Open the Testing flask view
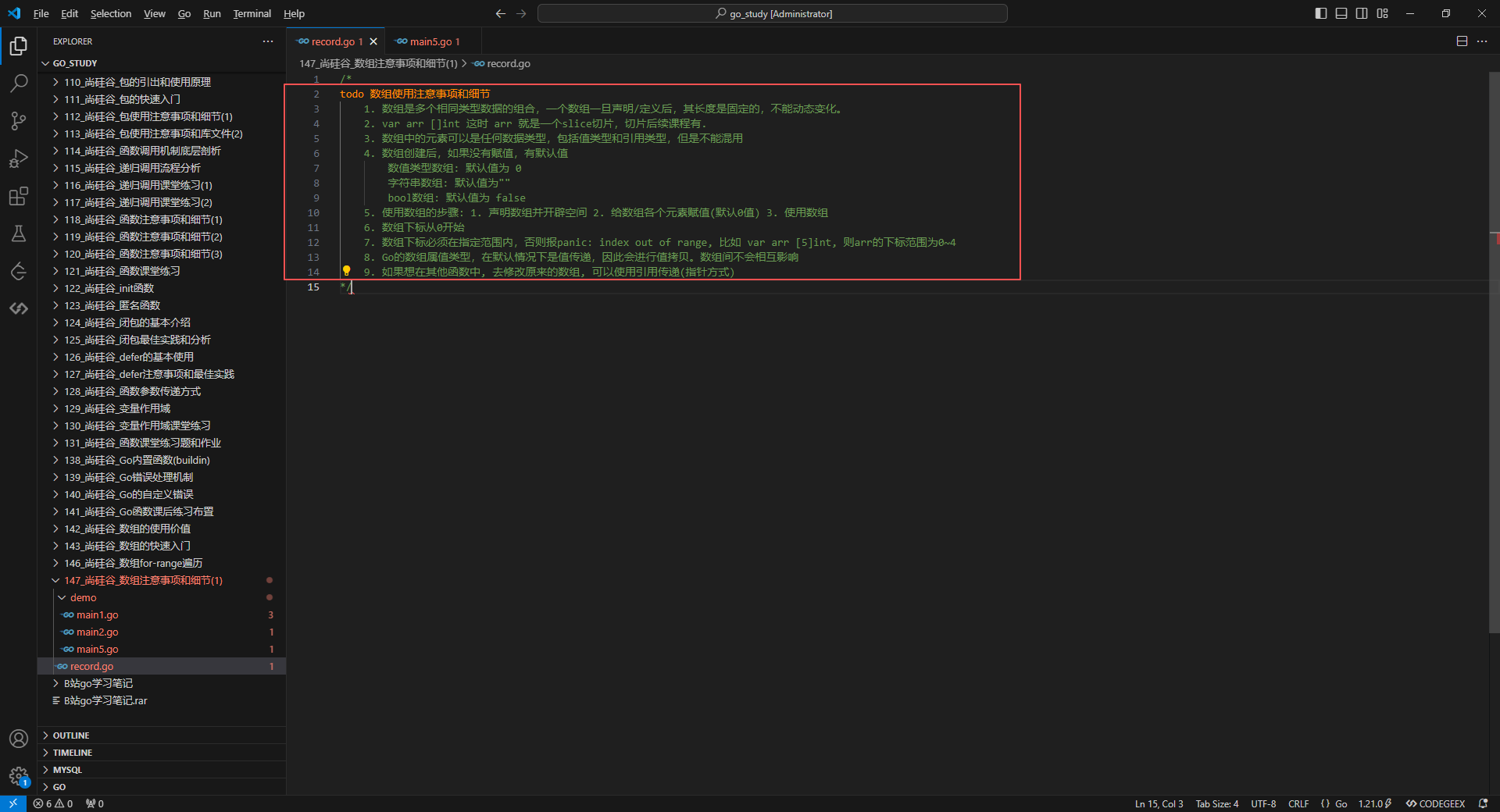 [19, 233]
